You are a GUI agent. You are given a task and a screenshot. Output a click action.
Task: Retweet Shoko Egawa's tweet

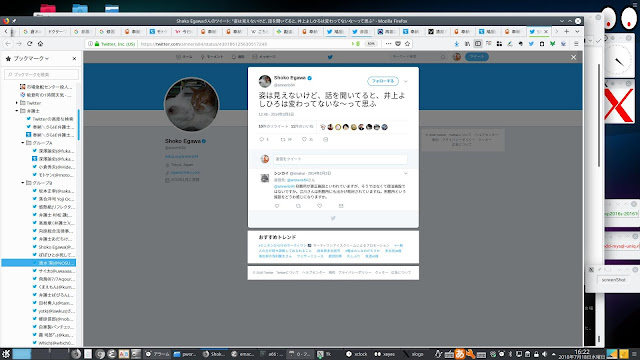tap(283, 140)
